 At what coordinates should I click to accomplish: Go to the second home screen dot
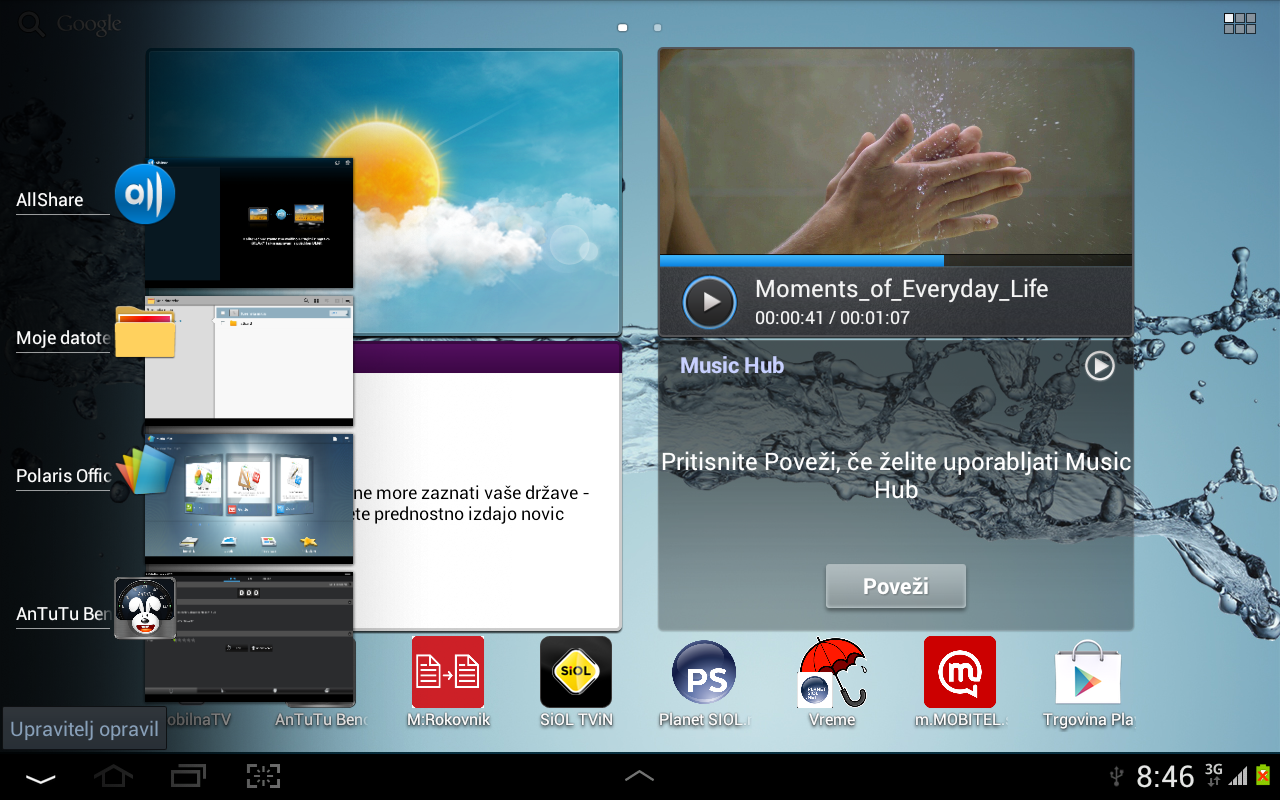[657, 28]
